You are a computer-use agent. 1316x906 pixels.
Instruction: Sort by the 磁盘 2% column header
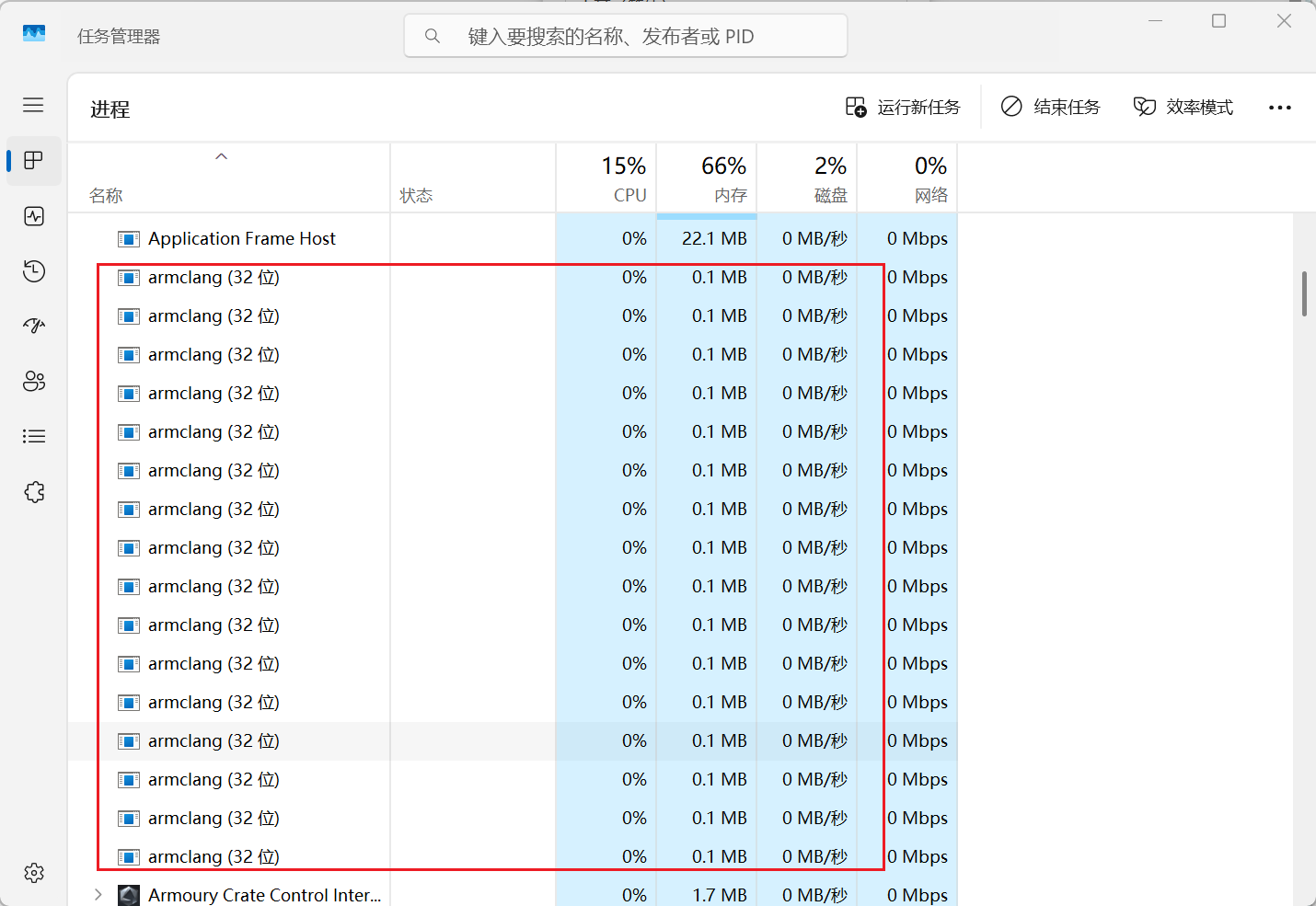pyautogui.click(x=807, y=178)
